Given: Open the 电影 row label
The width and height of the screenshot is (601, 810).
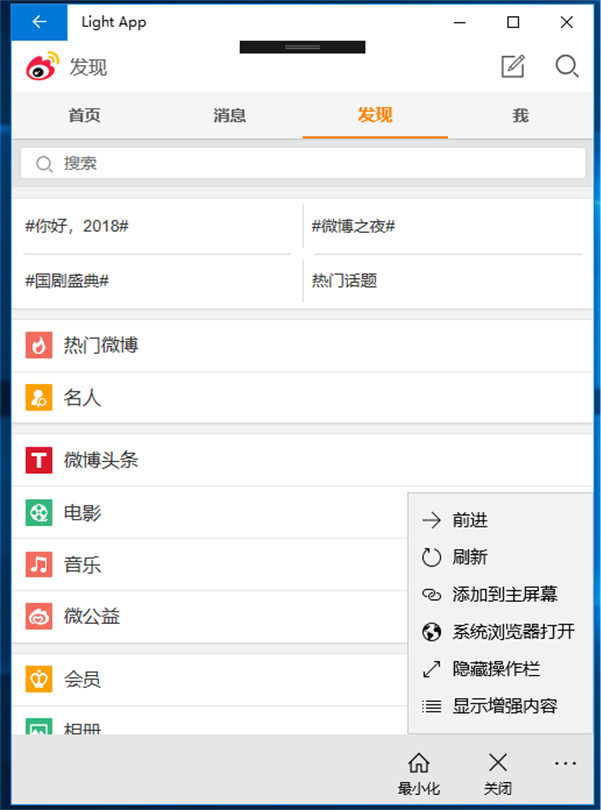Looking at the screenshot, I should pos(82,512).
